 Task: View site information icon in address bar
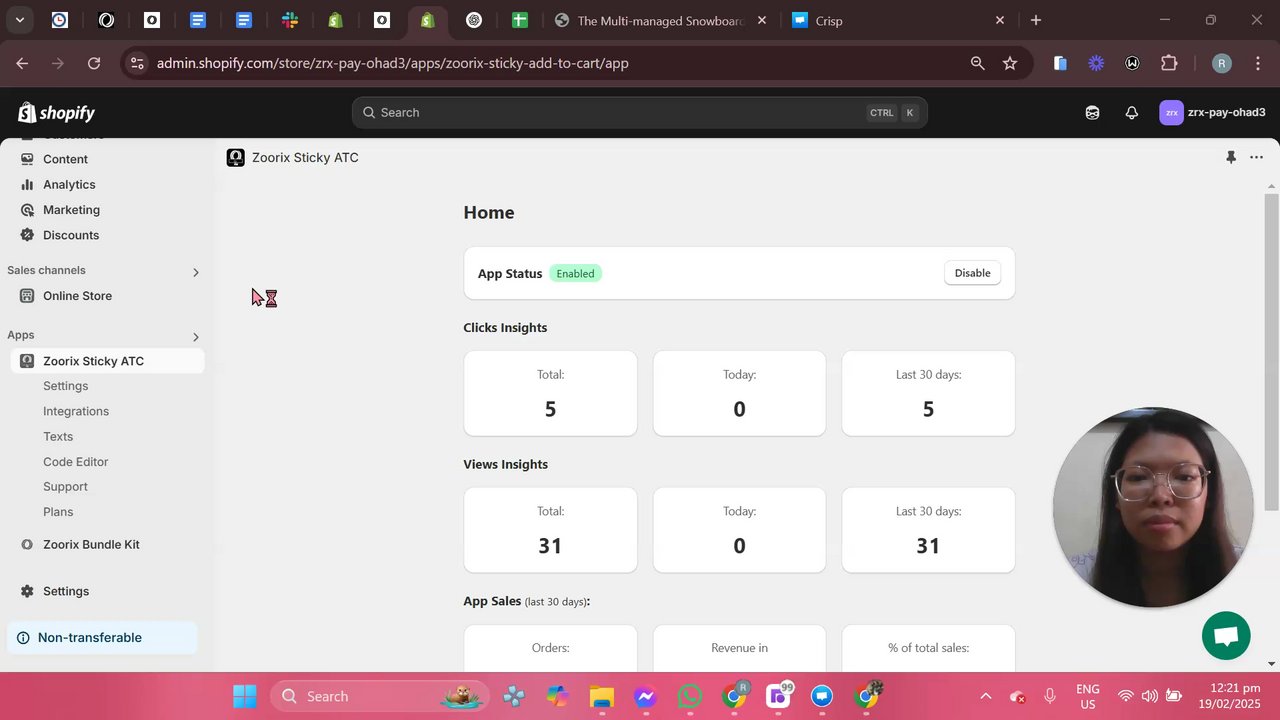137,63
